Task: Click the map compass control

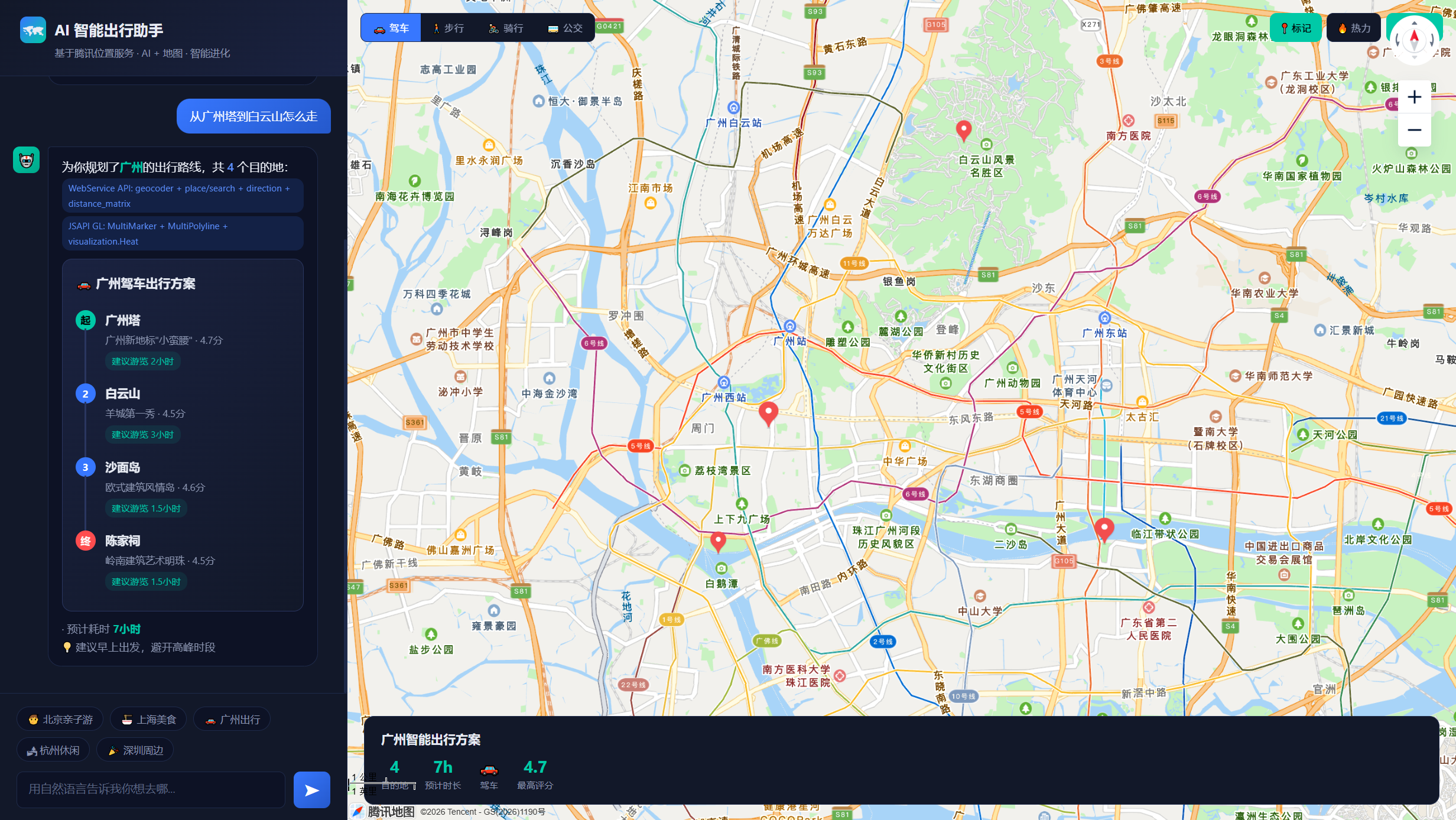Action: click(1414, 40)
